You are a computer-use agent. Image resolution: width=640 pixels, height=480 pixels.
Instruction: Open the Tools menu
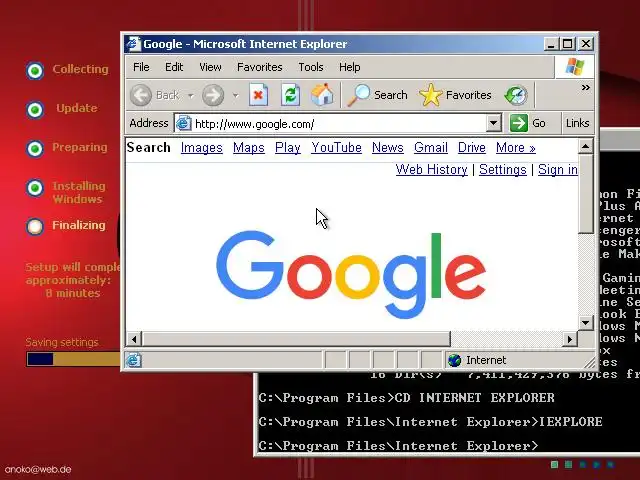(x=311, y=67)
